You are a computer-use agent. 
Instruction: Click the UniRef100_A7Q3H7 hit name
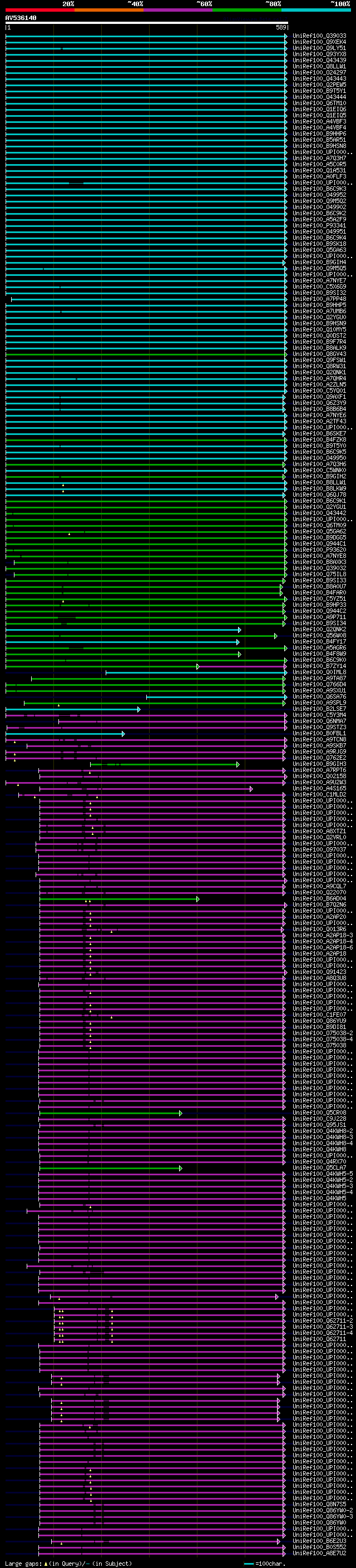pyautogui.click(x=319, y=159)
